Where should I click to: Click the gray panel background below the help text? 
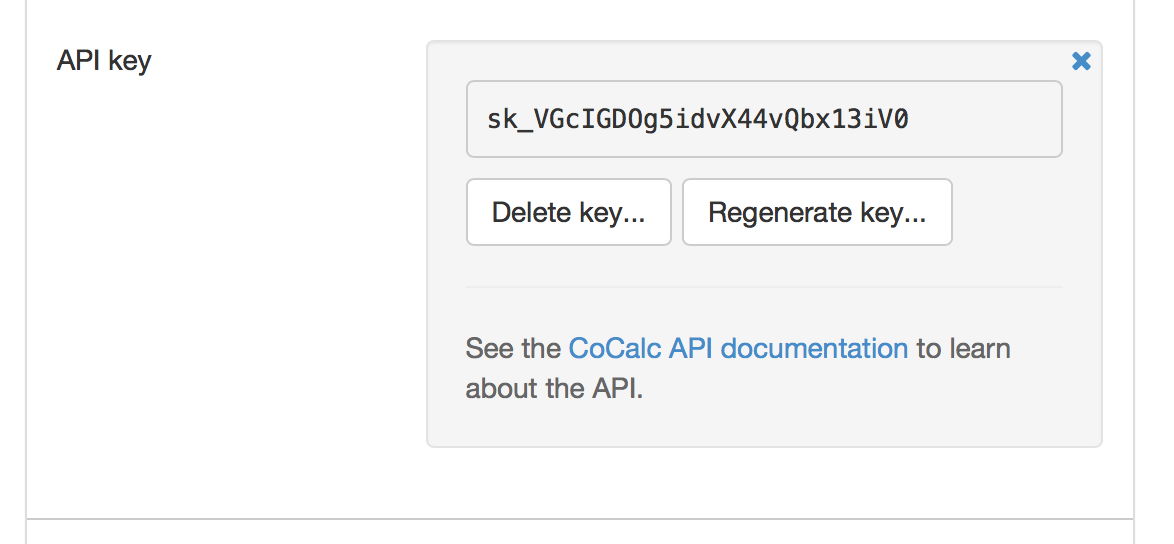click(764, 425)
